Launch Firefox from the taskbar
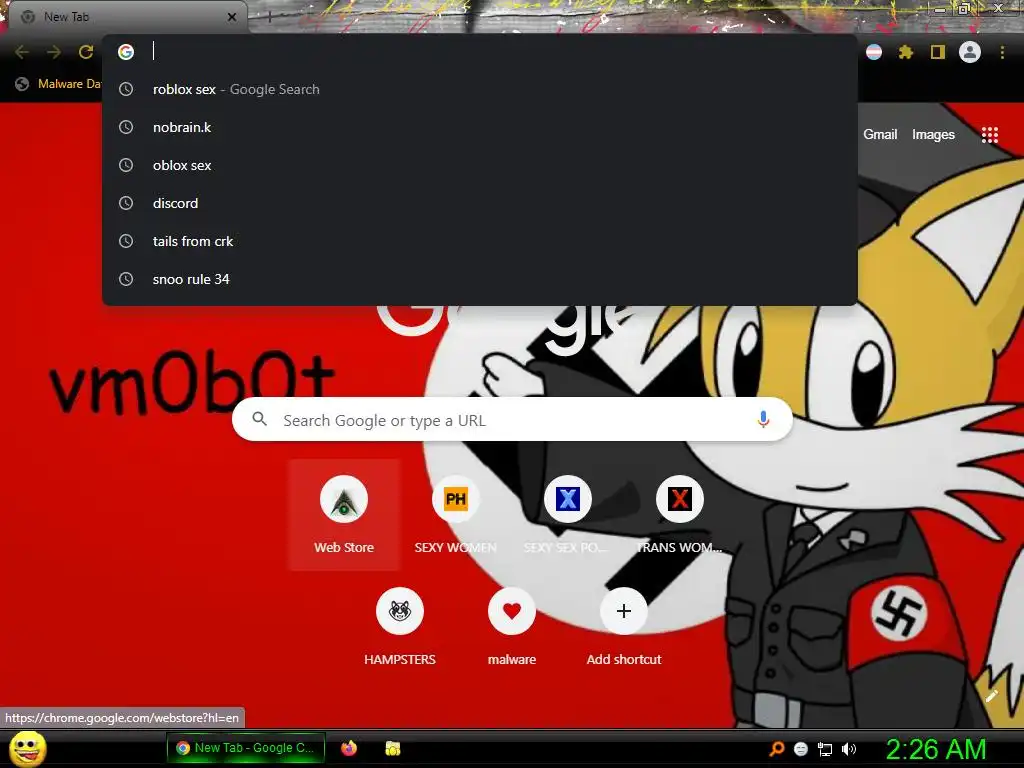The image size is (1024, 768). (349, 748)
